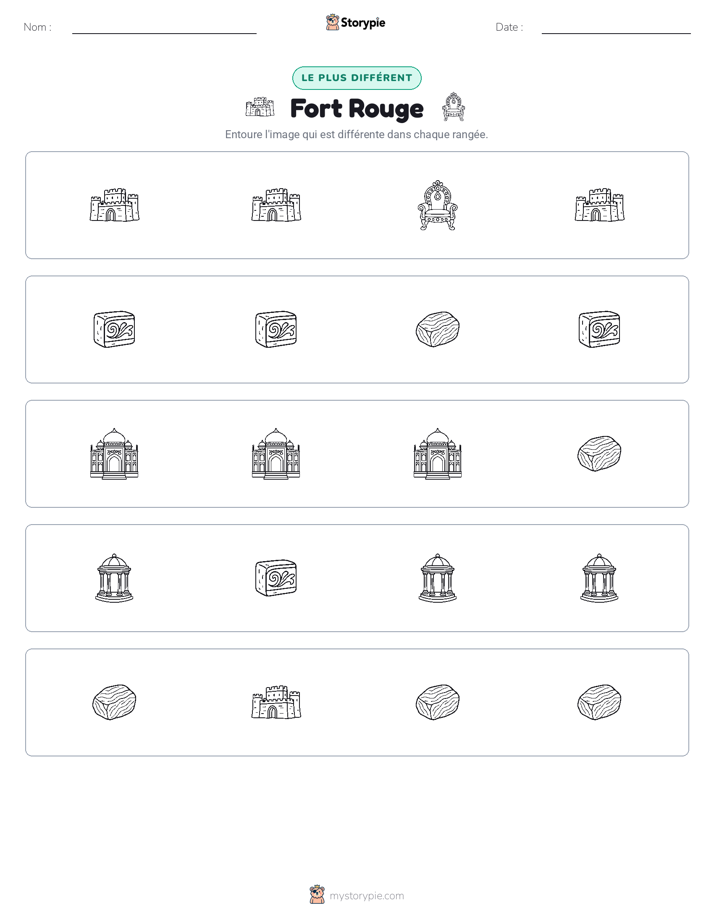The width and height of the screenshot is (714, 924).
Task: Click the Fort Rouge title
Action: click(x=357, y=108)
